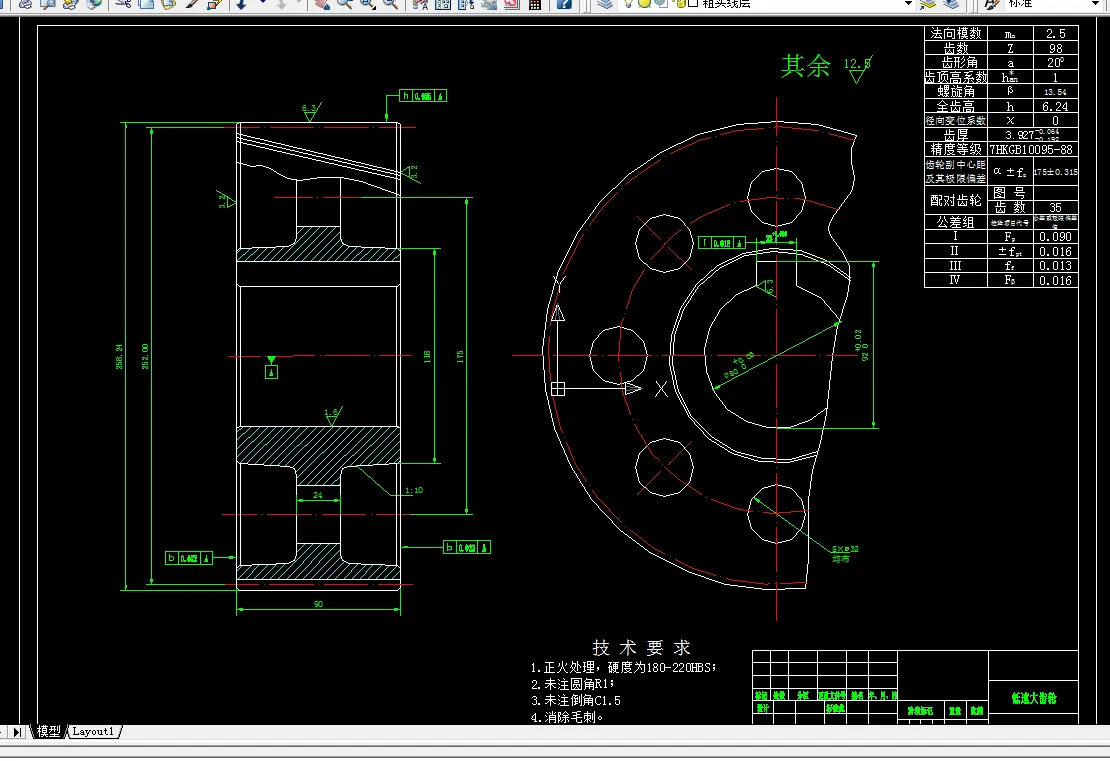Click the Paste clipboard icon
Viewport: 1110px width, 761px height.
(168, 4)
